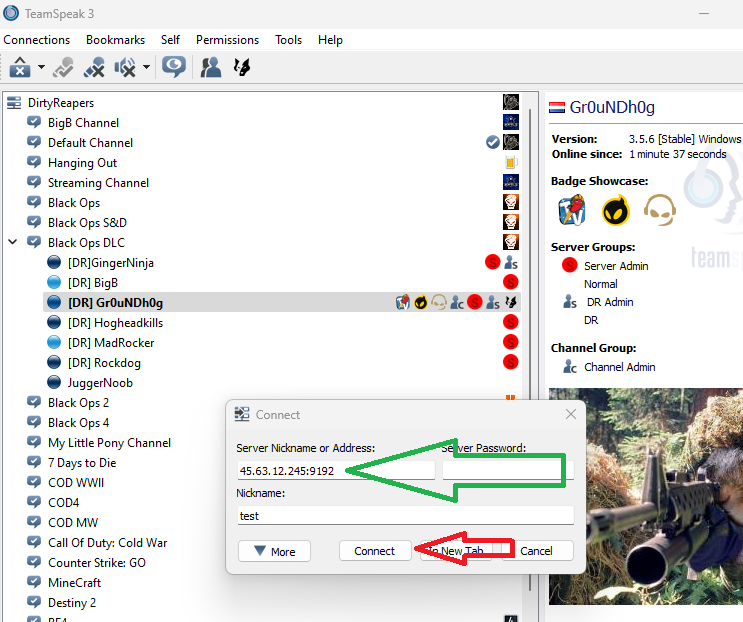Toggle the away status toolbar icon
Image resolution: width=743 pixels, height=622 pixels.
(x=175, y=68)
